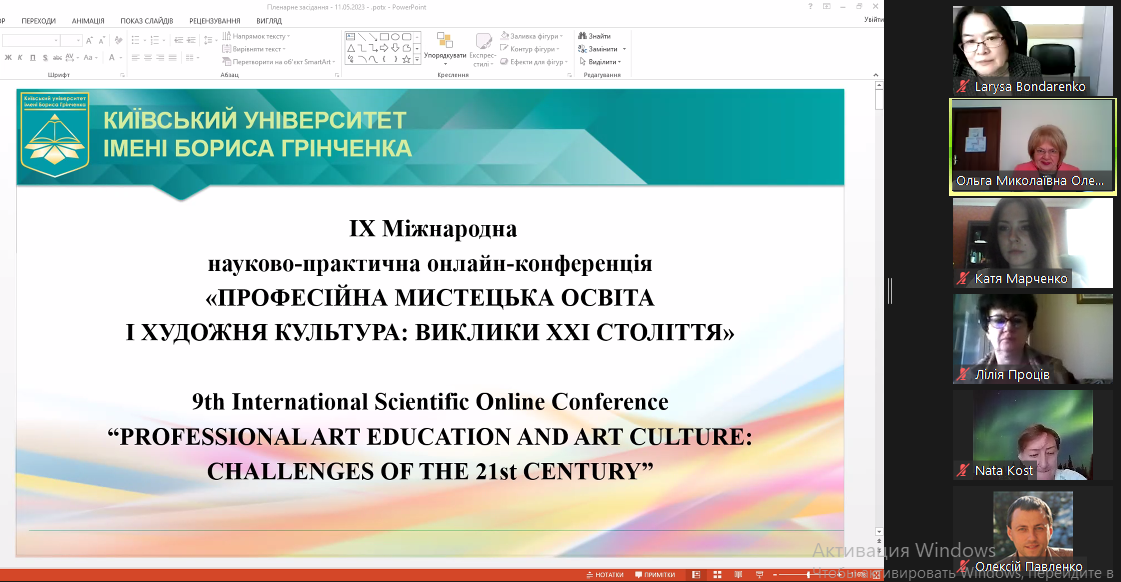Open the Анімація ribbon tab
The height and width of the screenshot is (582, 1121).
point(88,21)
